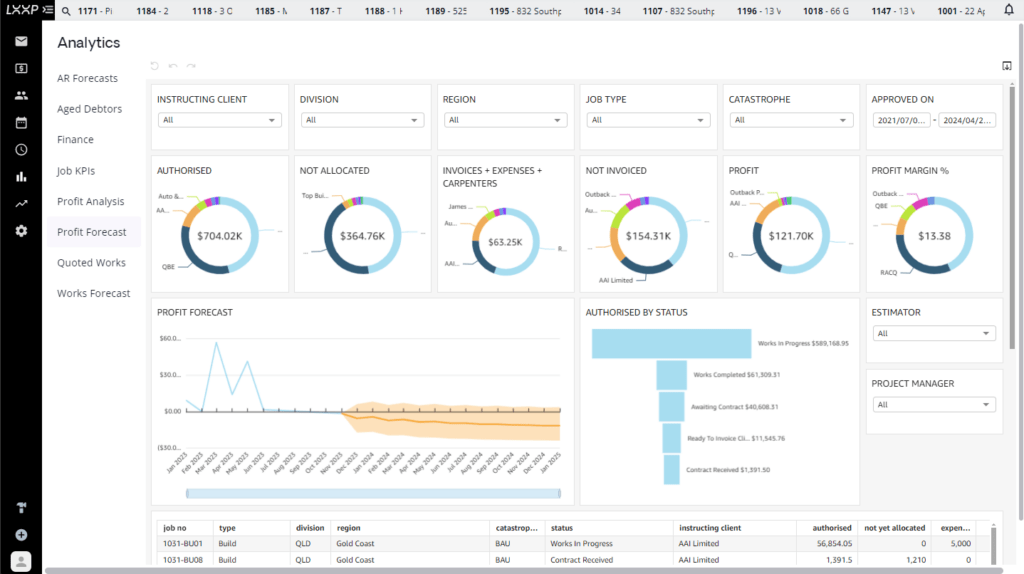Open the settings gear in left sidebar
The width and height of the screenshot is (1024, 574).
tap(21, 231)
